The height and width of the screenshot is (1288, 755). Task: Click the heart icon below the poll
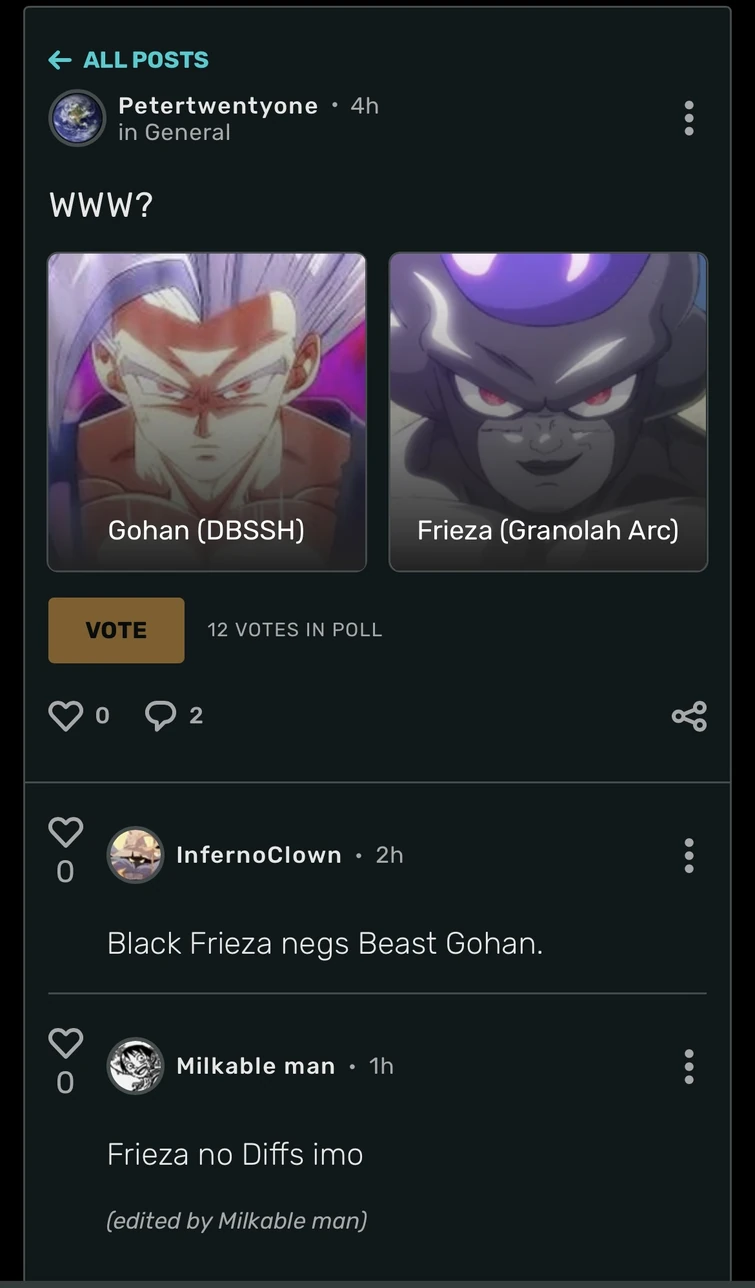[x=65, y=714]
